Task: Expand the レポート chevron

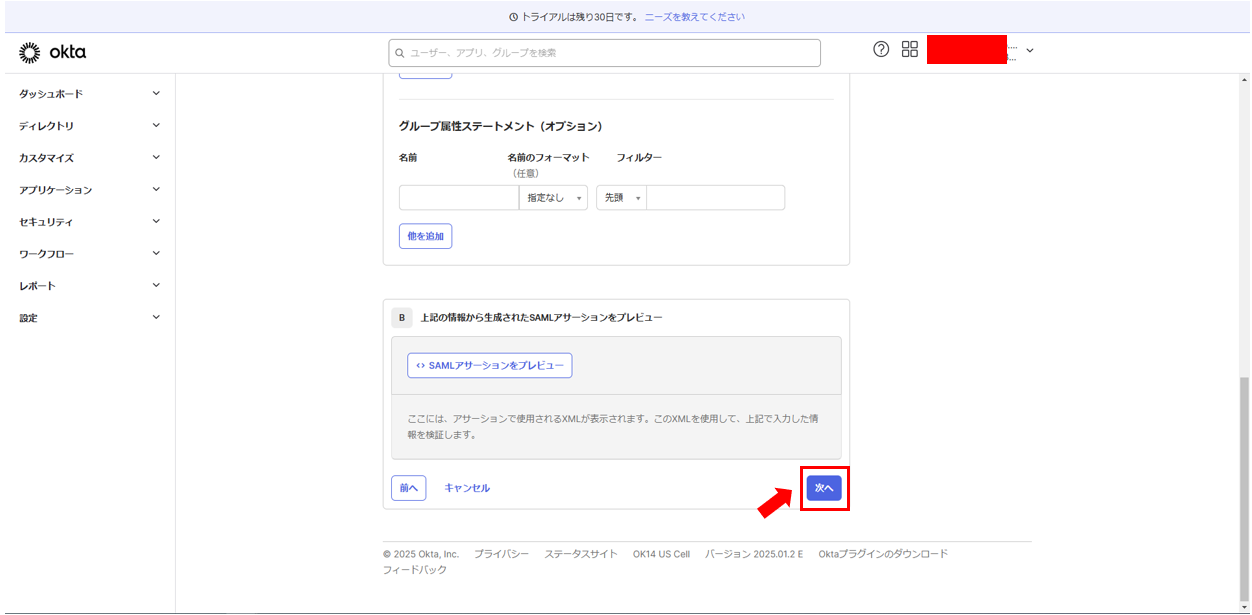Action: tap(156, 285)
